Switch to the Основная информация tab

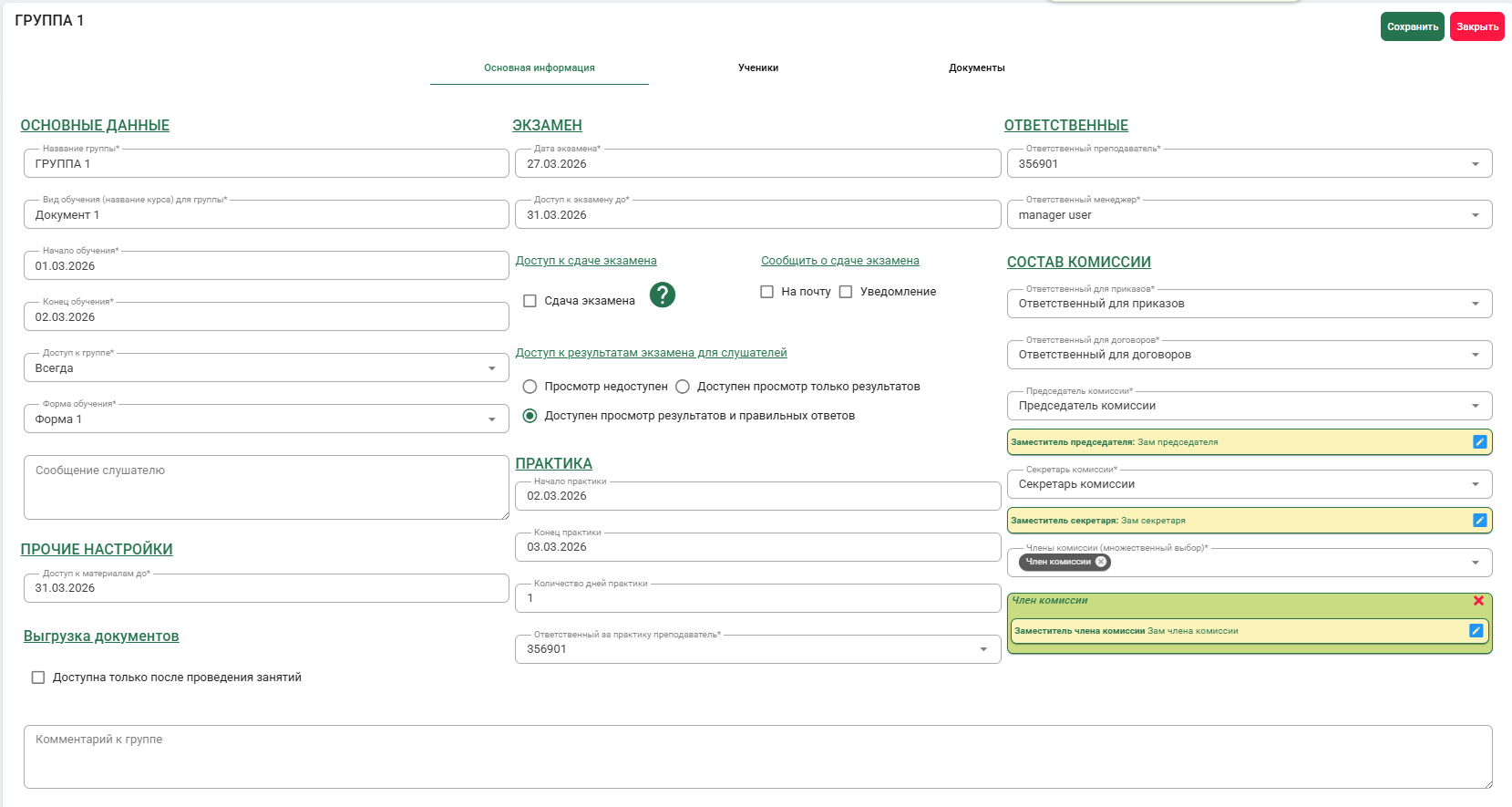[x=540, y=67]
